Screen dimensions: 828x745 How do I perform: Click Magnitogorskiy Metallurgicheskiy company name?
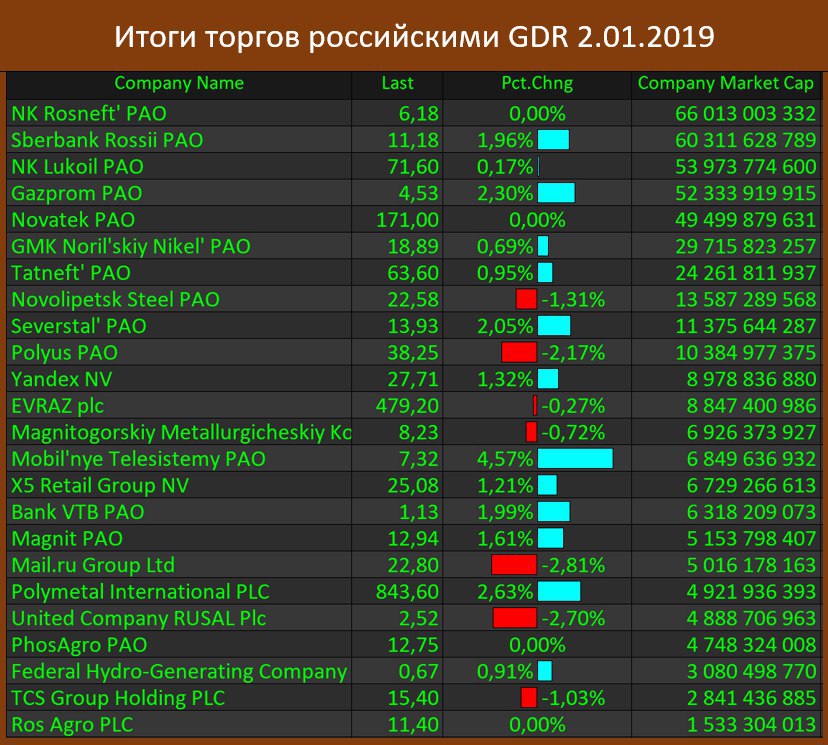181,432
